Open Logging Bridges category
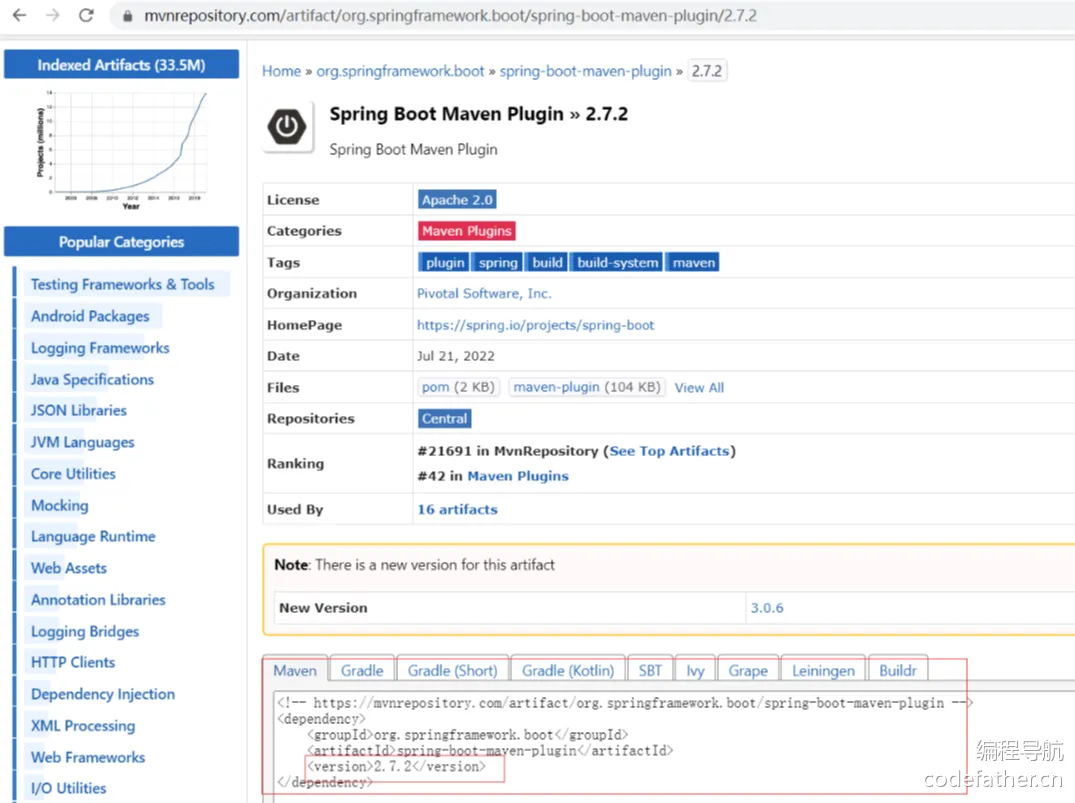The image size is (1075, 803). [x=84, y=631]
